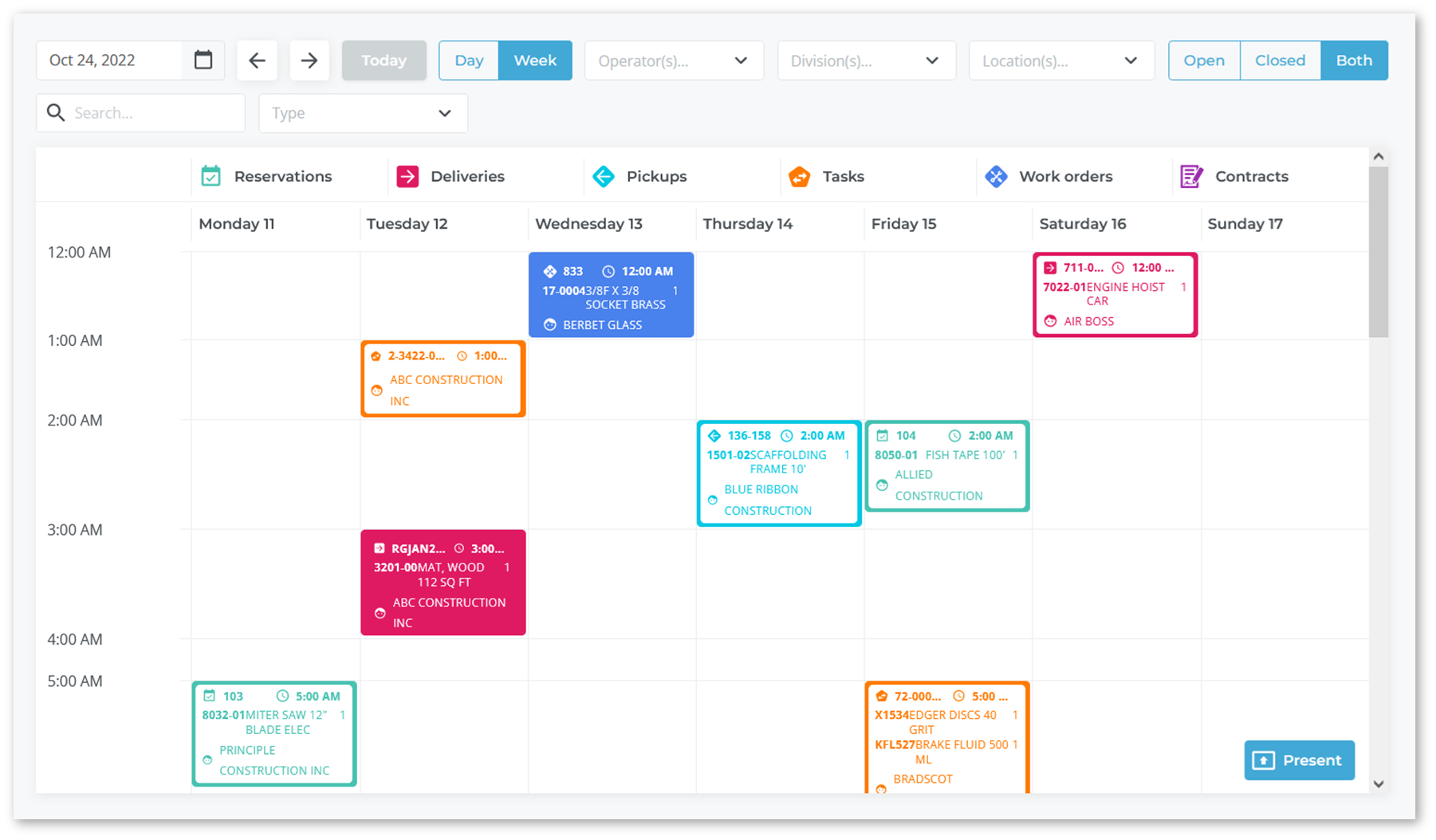Click the orange Tasks icon

(x=799, y=176)
